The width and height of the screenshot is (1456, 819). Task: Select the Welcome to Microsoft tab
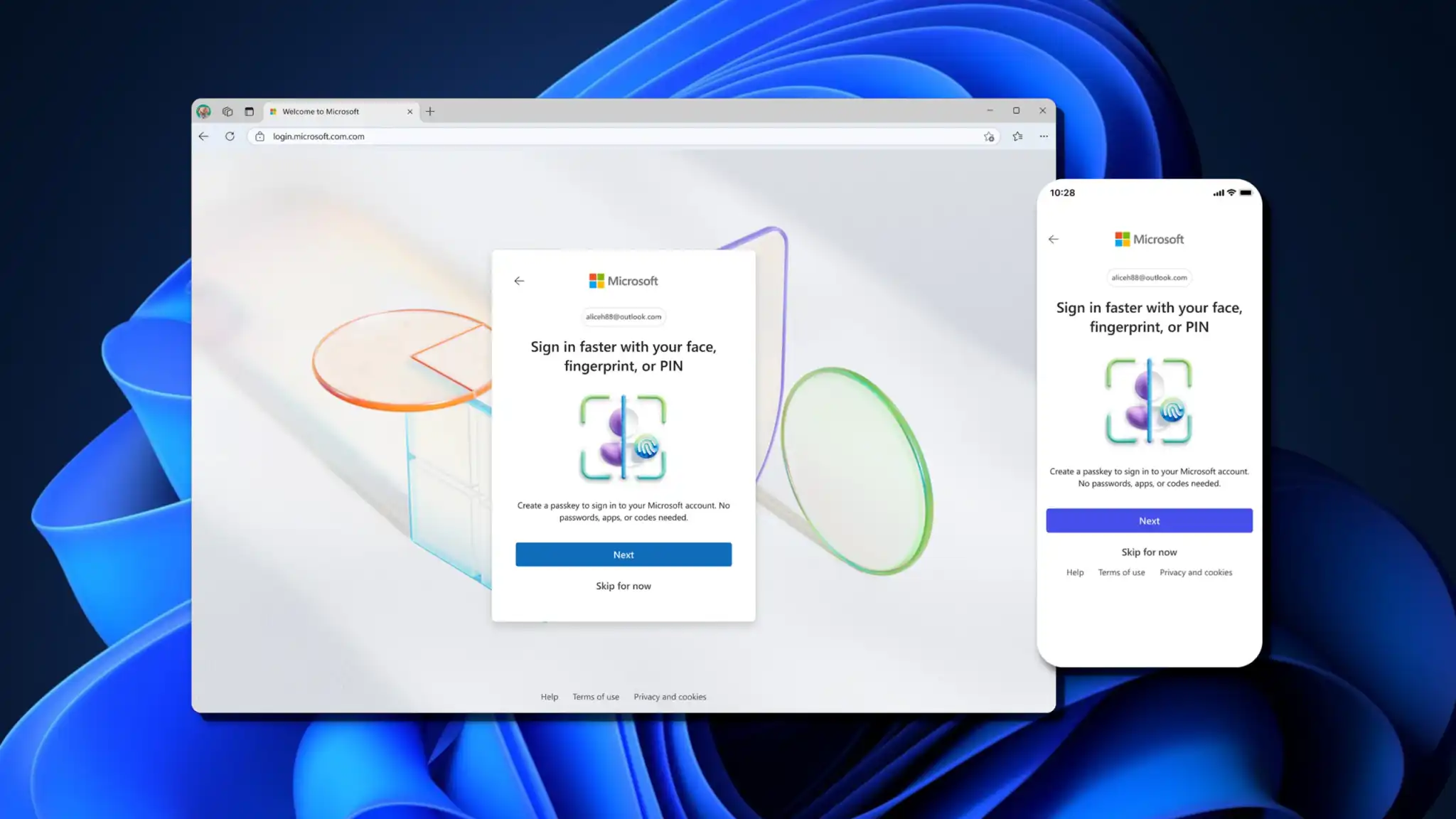tap(341, 112)
